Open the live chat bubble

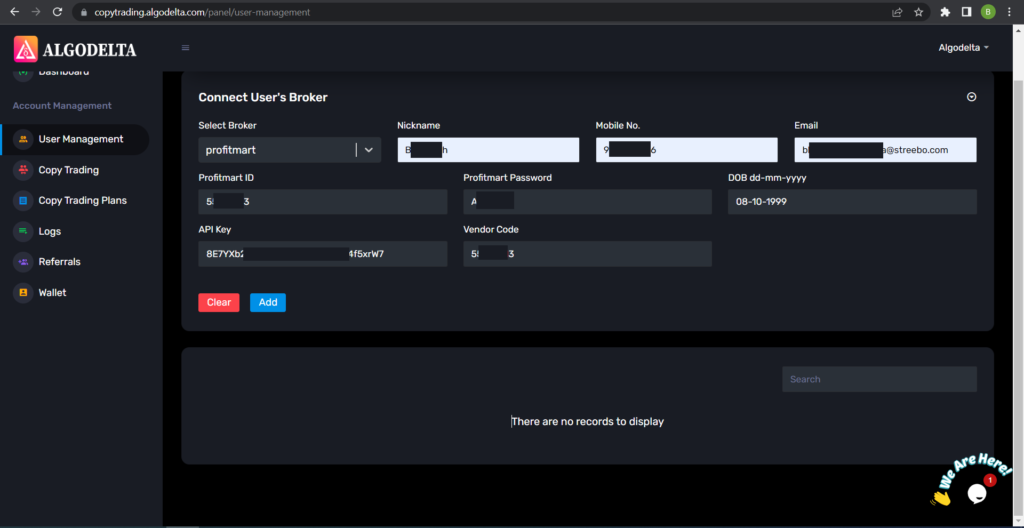coord(977,493)
